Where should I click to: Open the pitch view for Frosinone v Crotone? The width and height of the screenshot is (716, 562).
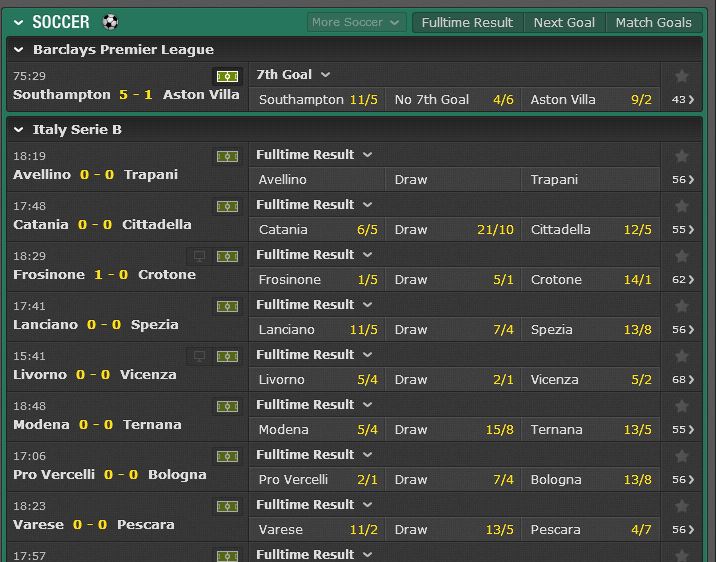pos(227,257)
